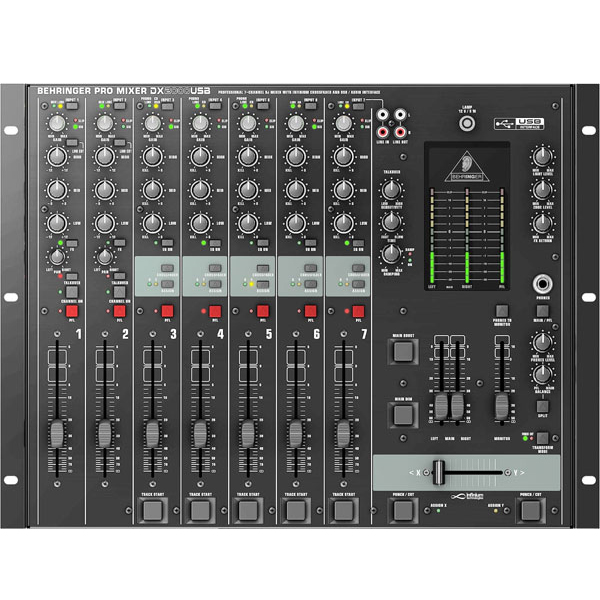Click the Monitor fader cap
This screenshot has height=600, width=600.
(502, 407)
